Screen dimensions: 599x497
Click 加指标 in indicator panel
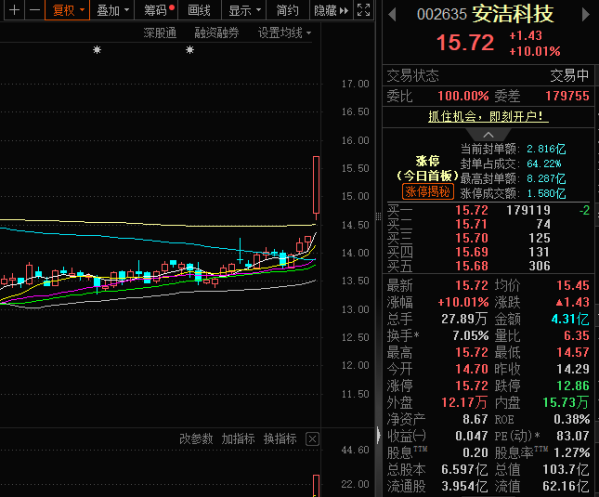238,439
